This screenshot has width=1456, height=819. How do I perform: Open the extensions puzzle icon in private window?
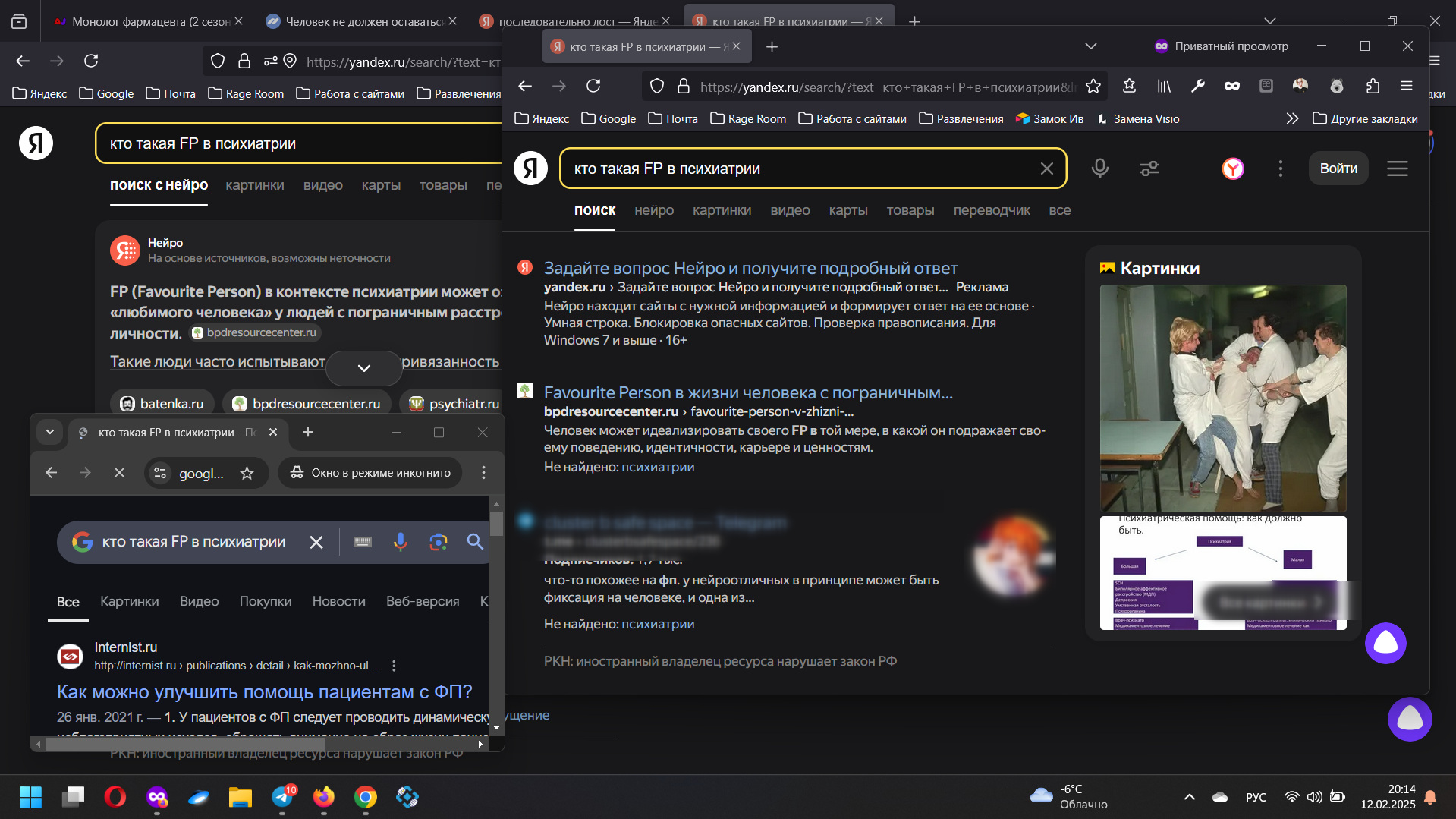[x=1373, y=87]
